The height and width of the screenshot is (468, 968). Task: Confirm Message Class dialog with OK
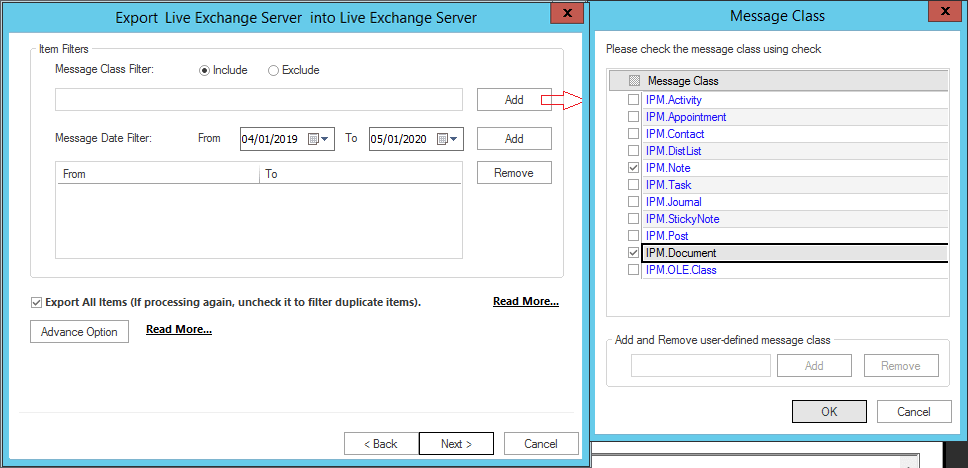[829, 411]
